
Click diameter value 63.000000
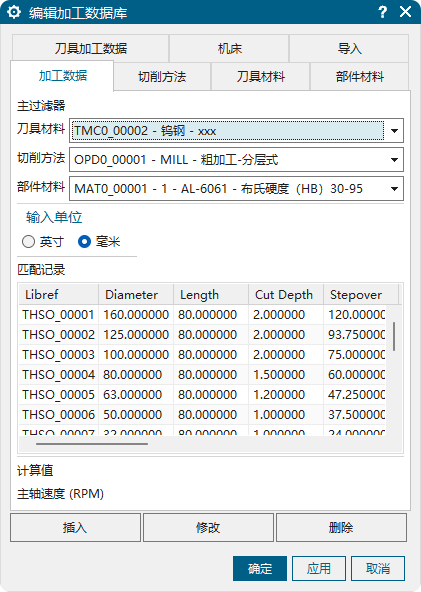coord(133,395)
